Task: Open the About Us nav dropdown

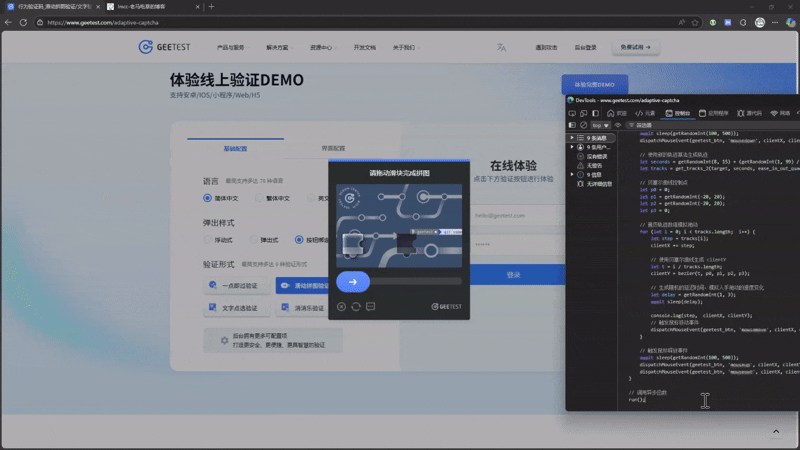Action: [x=406, y=47]
